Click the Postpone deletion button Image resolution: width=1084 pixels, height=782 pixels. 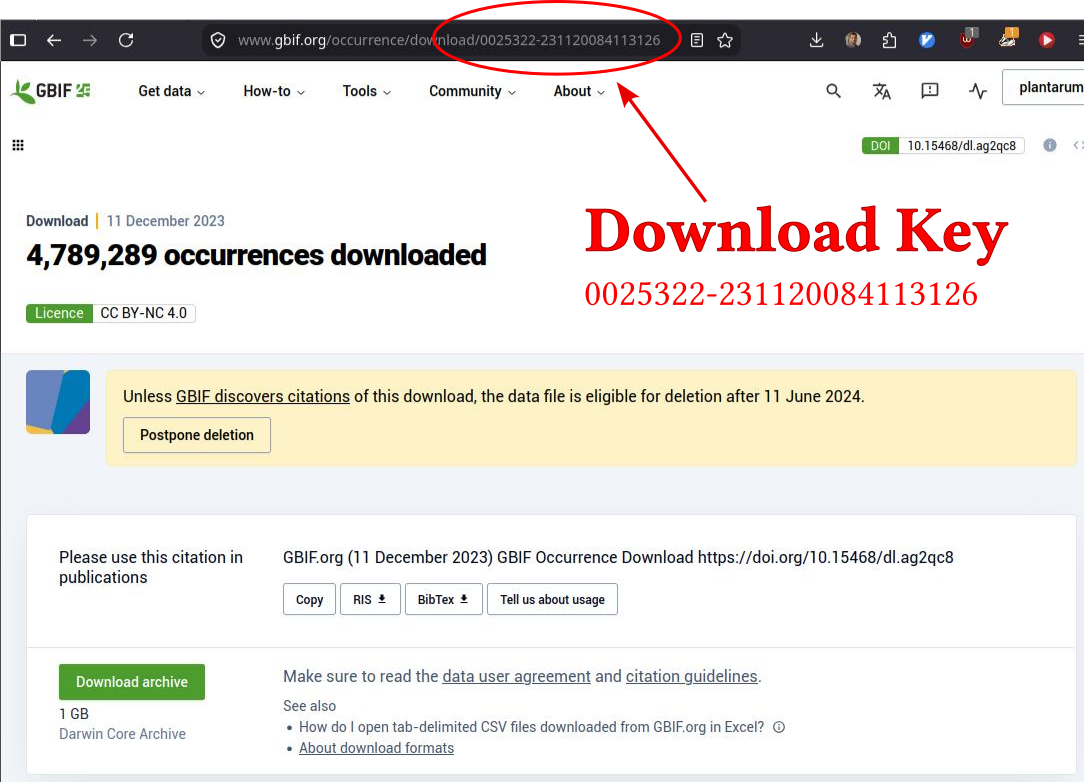click(197, 435)
